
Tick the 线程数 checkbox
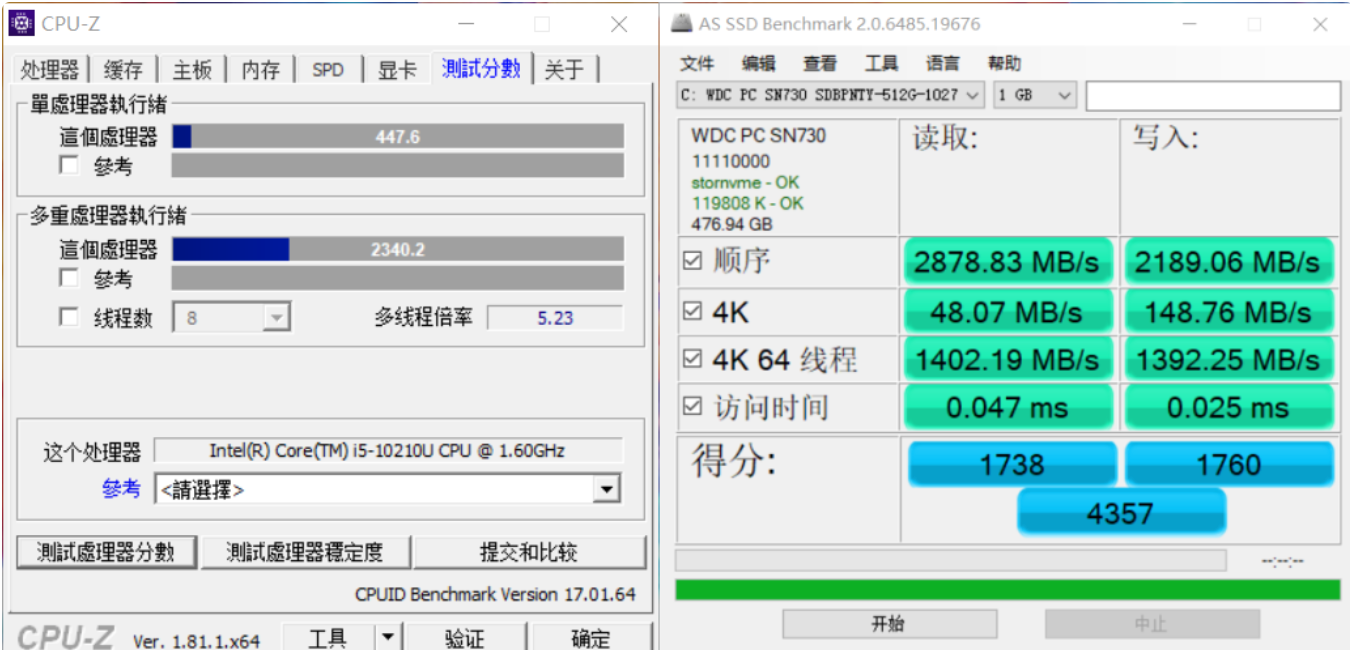click(x=69, y=318)
